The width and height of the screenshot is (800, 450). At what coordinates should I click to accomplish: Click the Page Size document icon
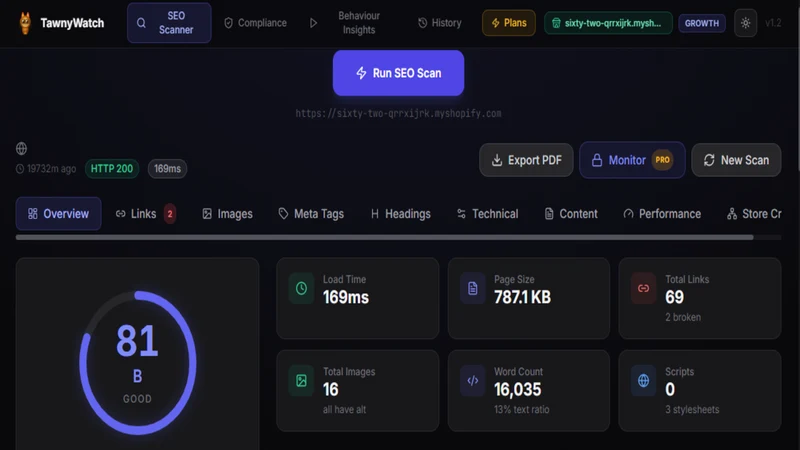(472, 288)
